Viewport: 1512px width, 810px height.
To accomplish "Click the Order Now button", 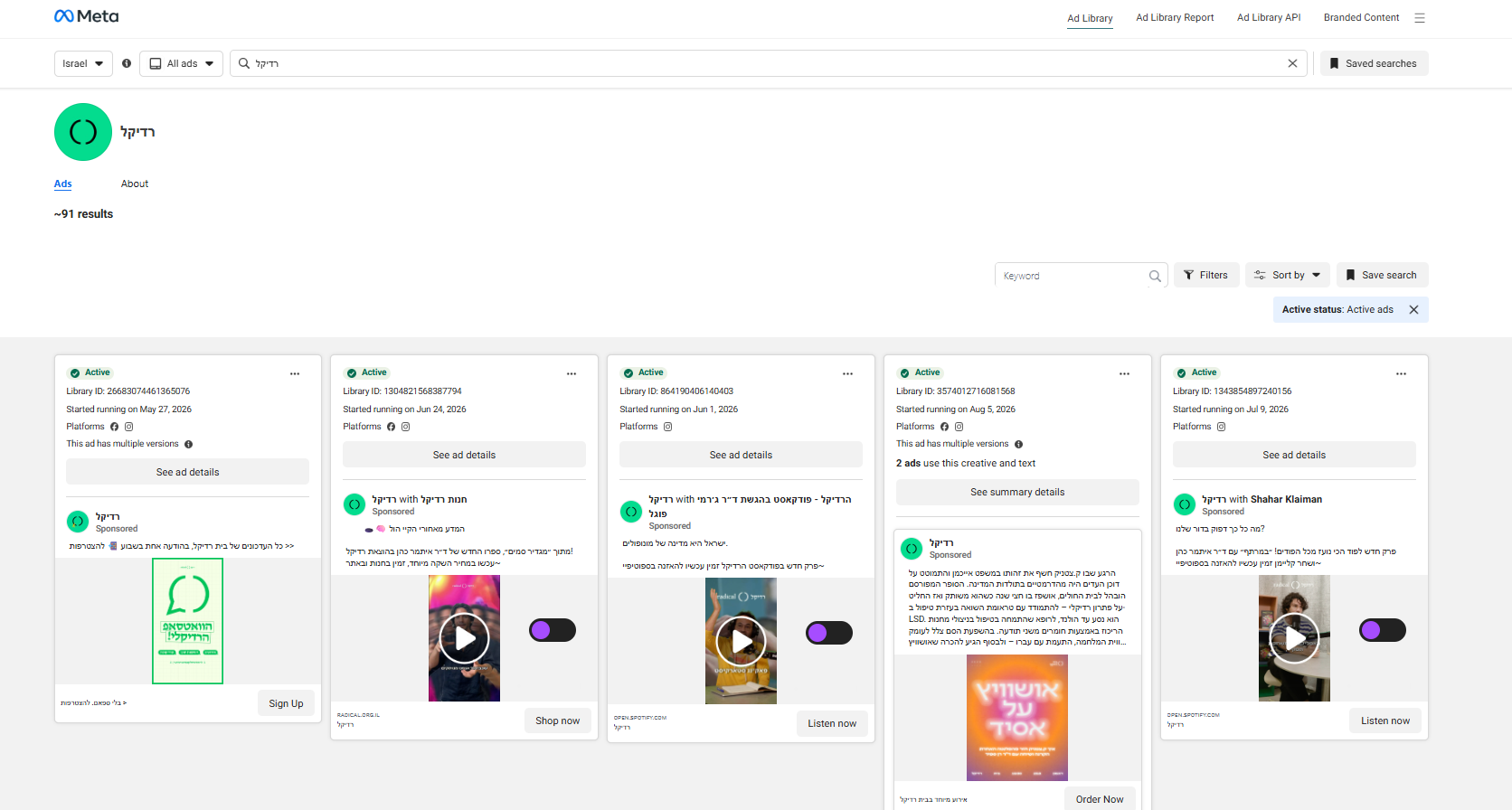I will (1100, 799).
